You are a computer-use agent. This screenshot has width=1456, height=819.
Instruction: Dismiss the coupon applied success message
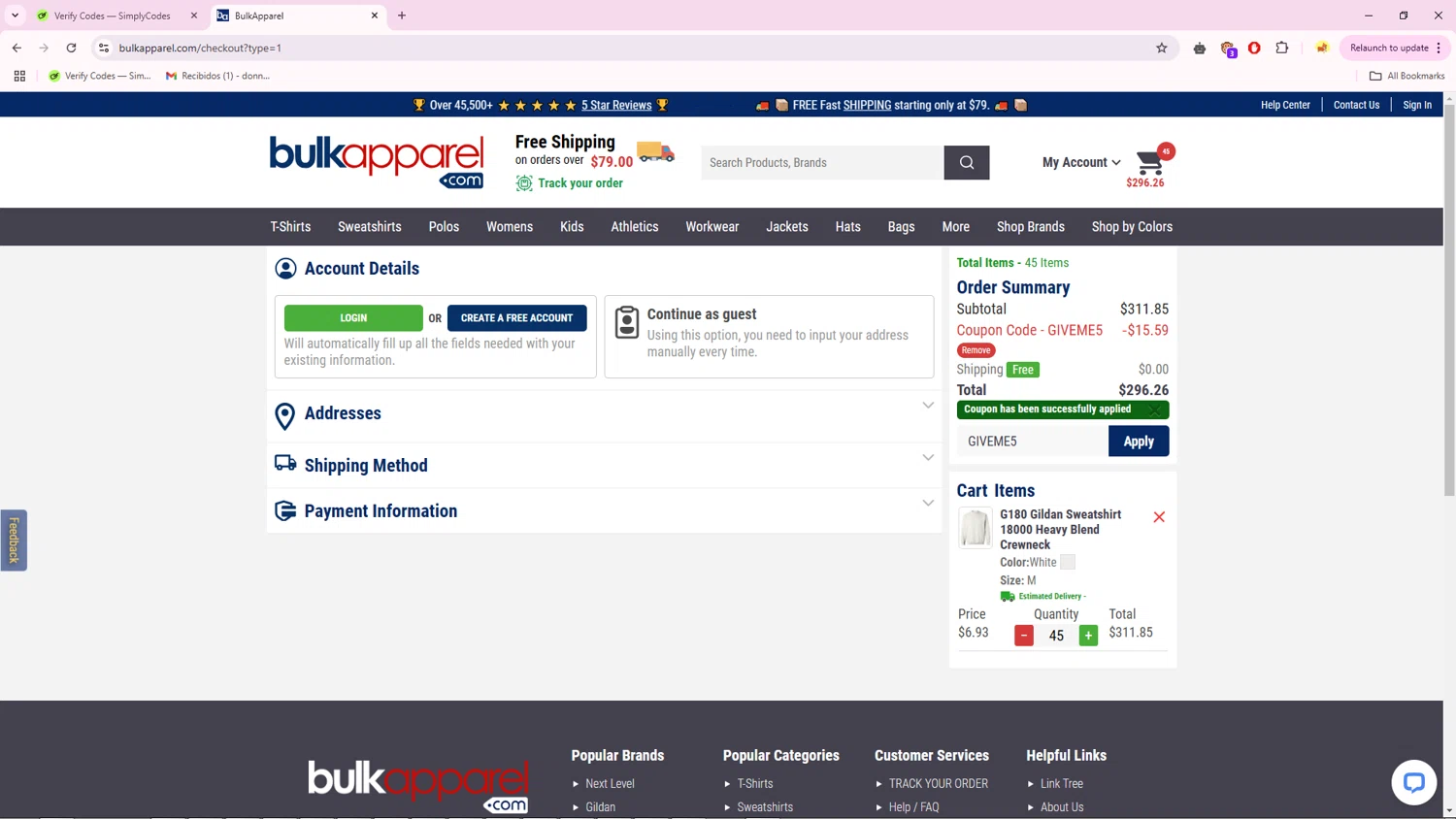[x=1155, y=410]
